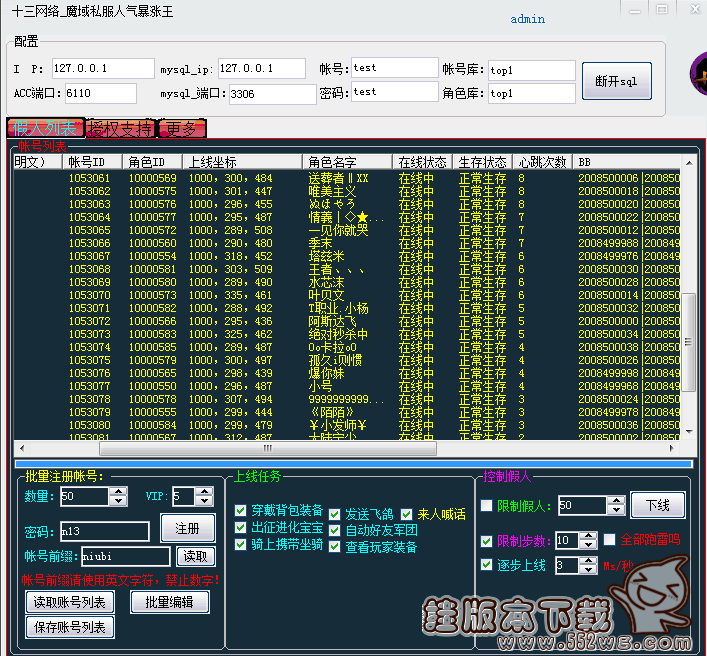The width and height of the screenshot is (707, 656).
Task: Decrease the VIP spinner value
Action: click(205, 501)
